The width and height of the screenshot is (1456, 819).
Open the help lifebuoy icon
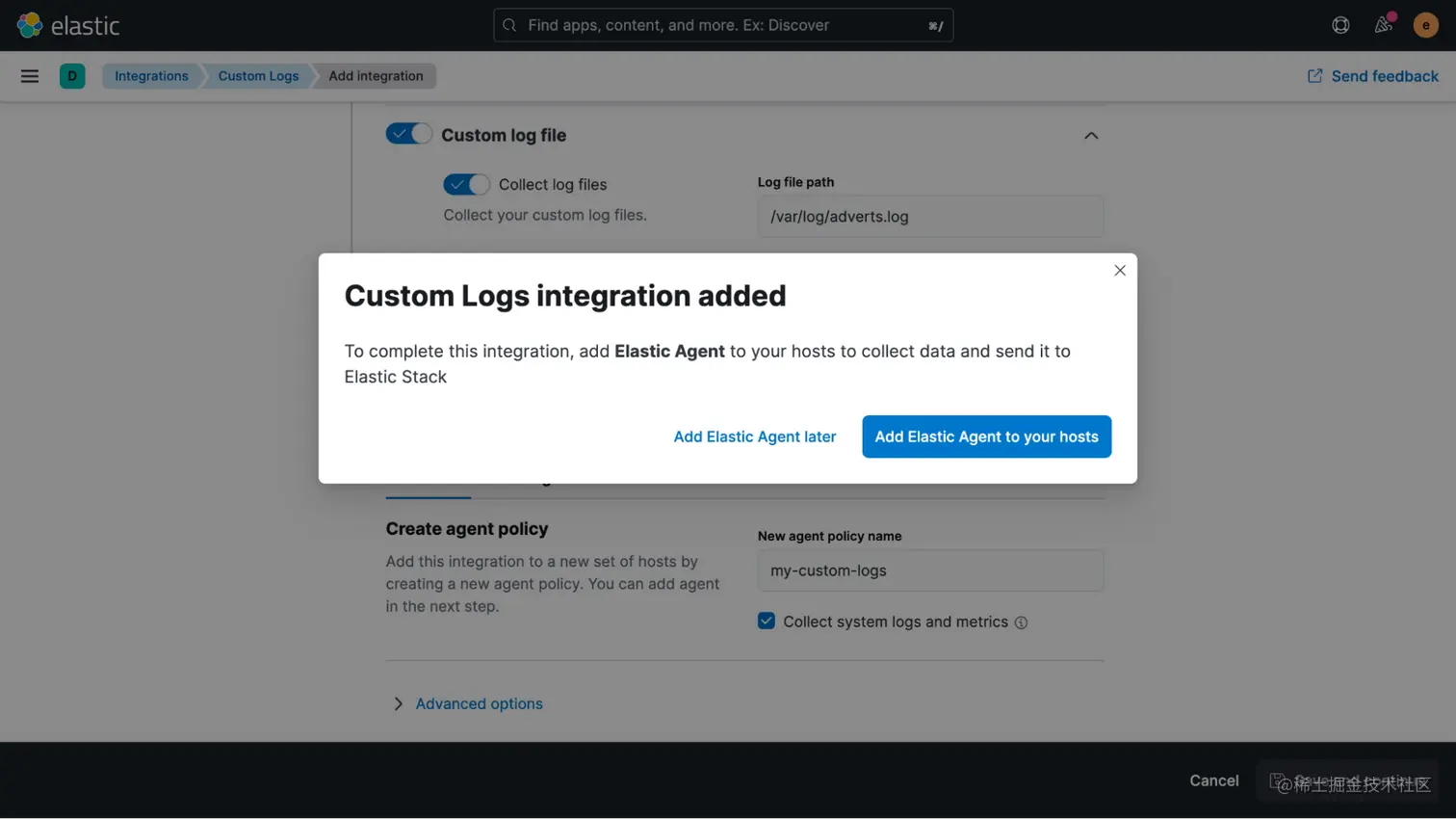(x=1340, y=25)
